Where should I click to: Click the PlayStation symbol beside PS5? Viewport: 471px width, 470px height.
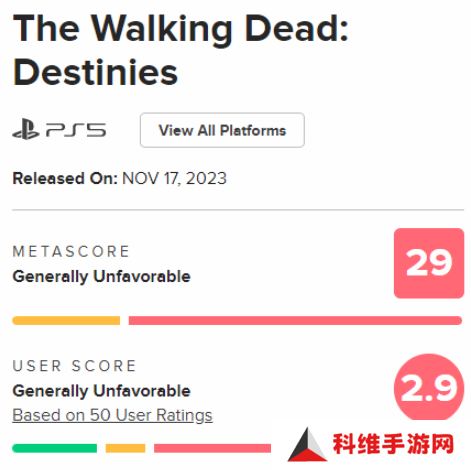(26, 129)
